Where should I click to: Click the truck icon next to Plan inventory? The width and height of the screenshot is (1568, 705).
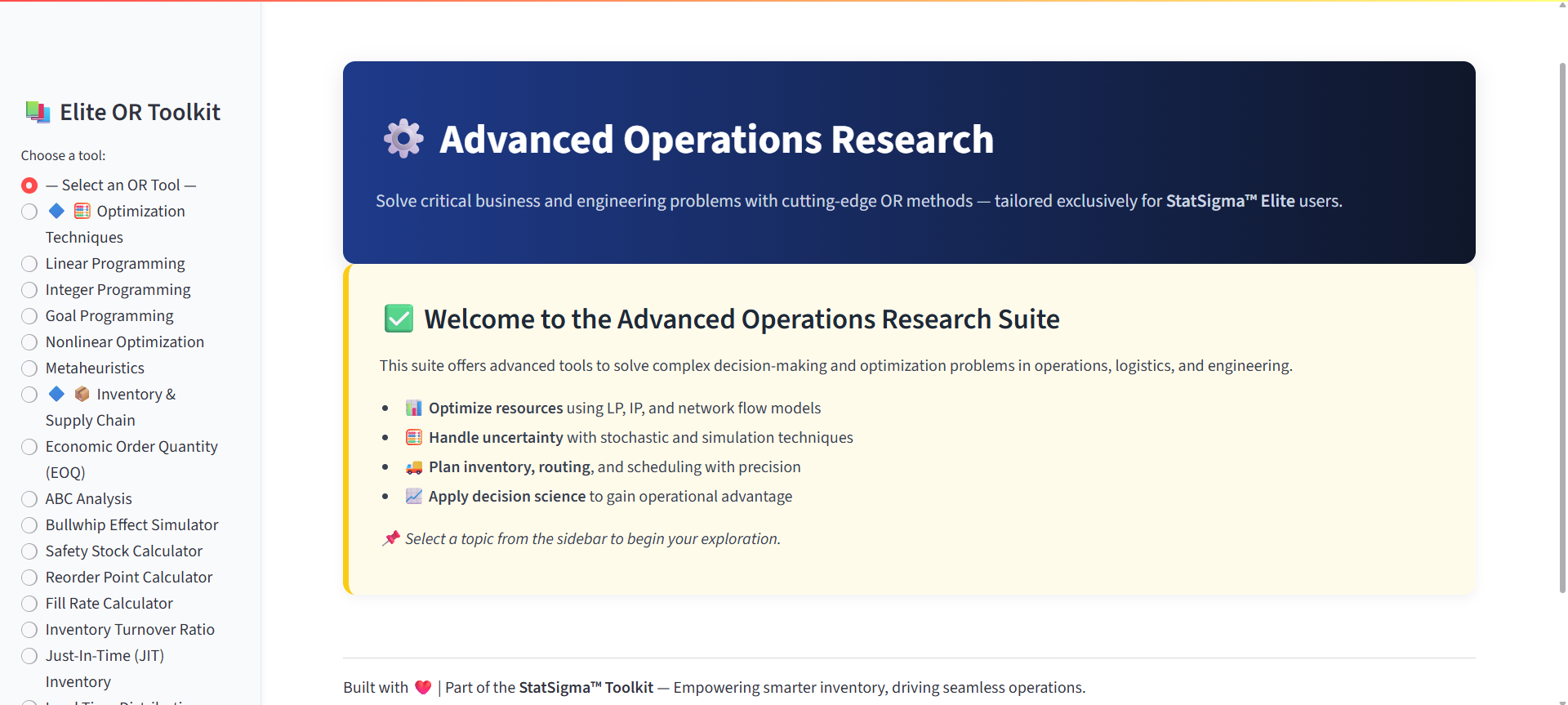click(x=414, y=466)
